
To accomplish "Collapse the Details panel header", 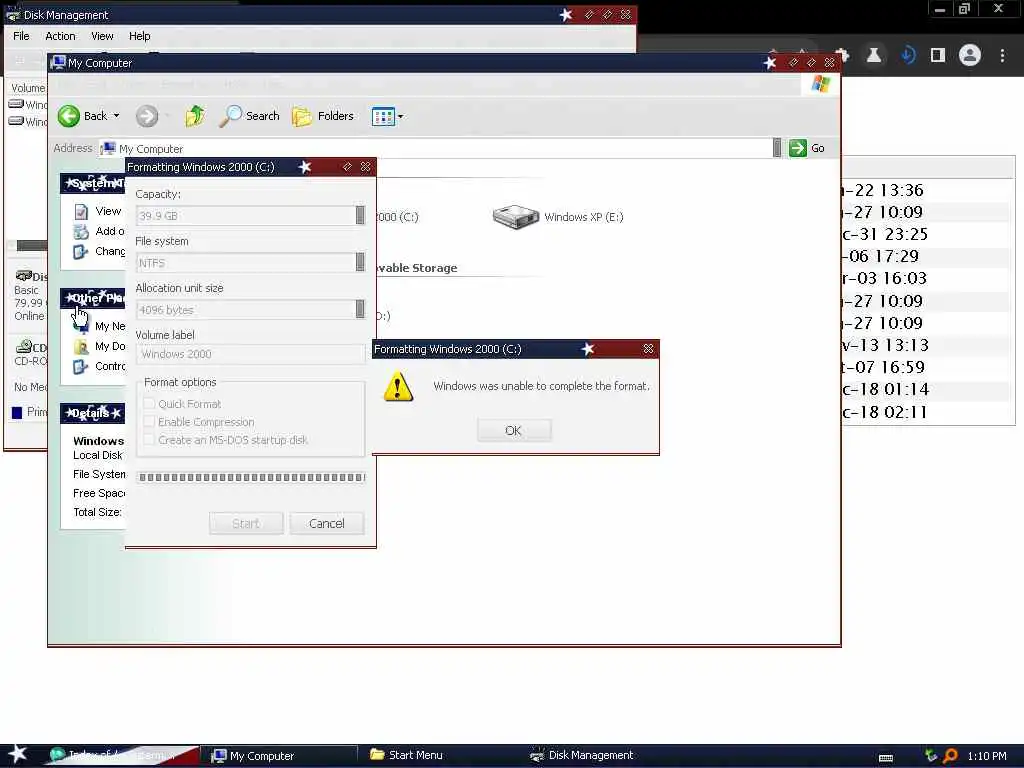I will tap(93, 413).
